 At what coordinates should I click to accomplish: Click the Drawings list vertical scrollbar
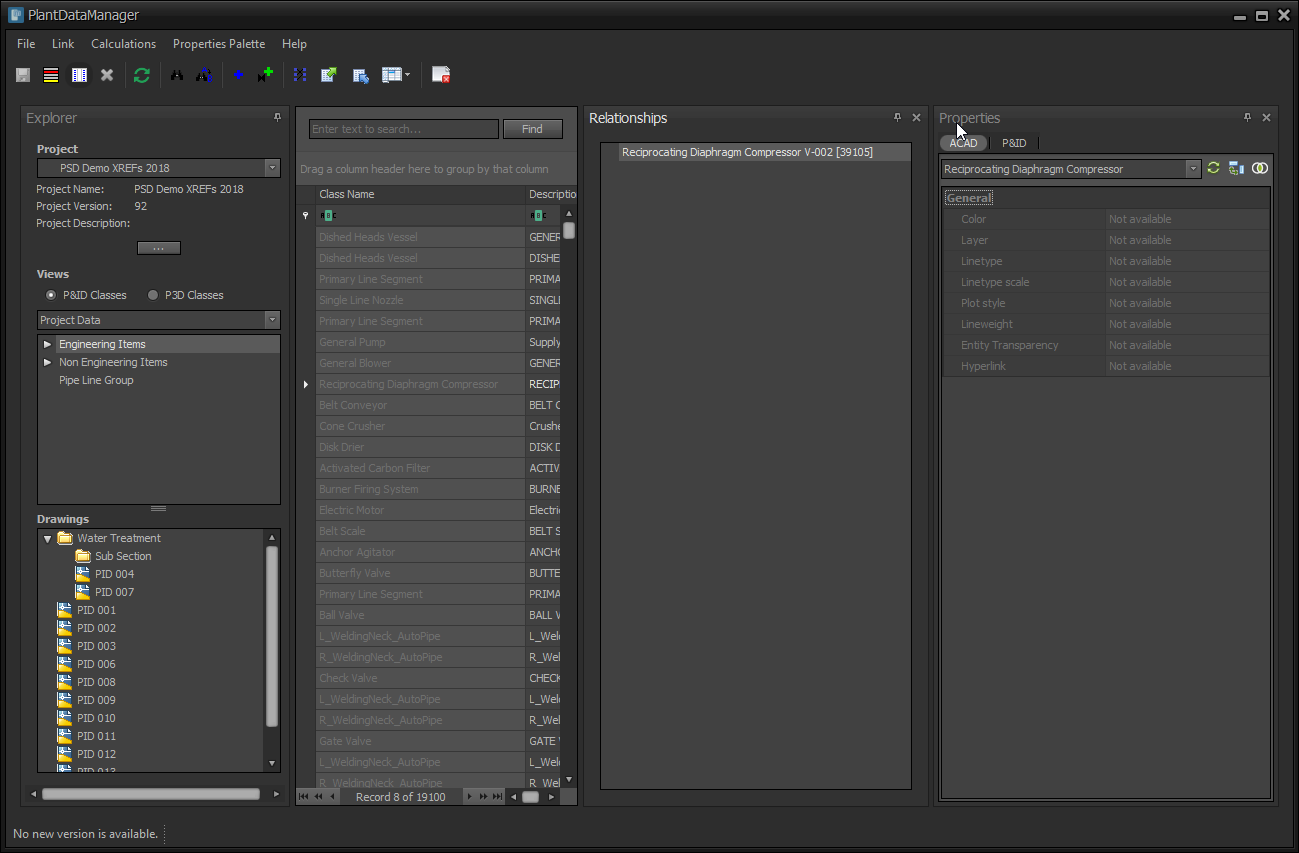(x=272, y=637)
